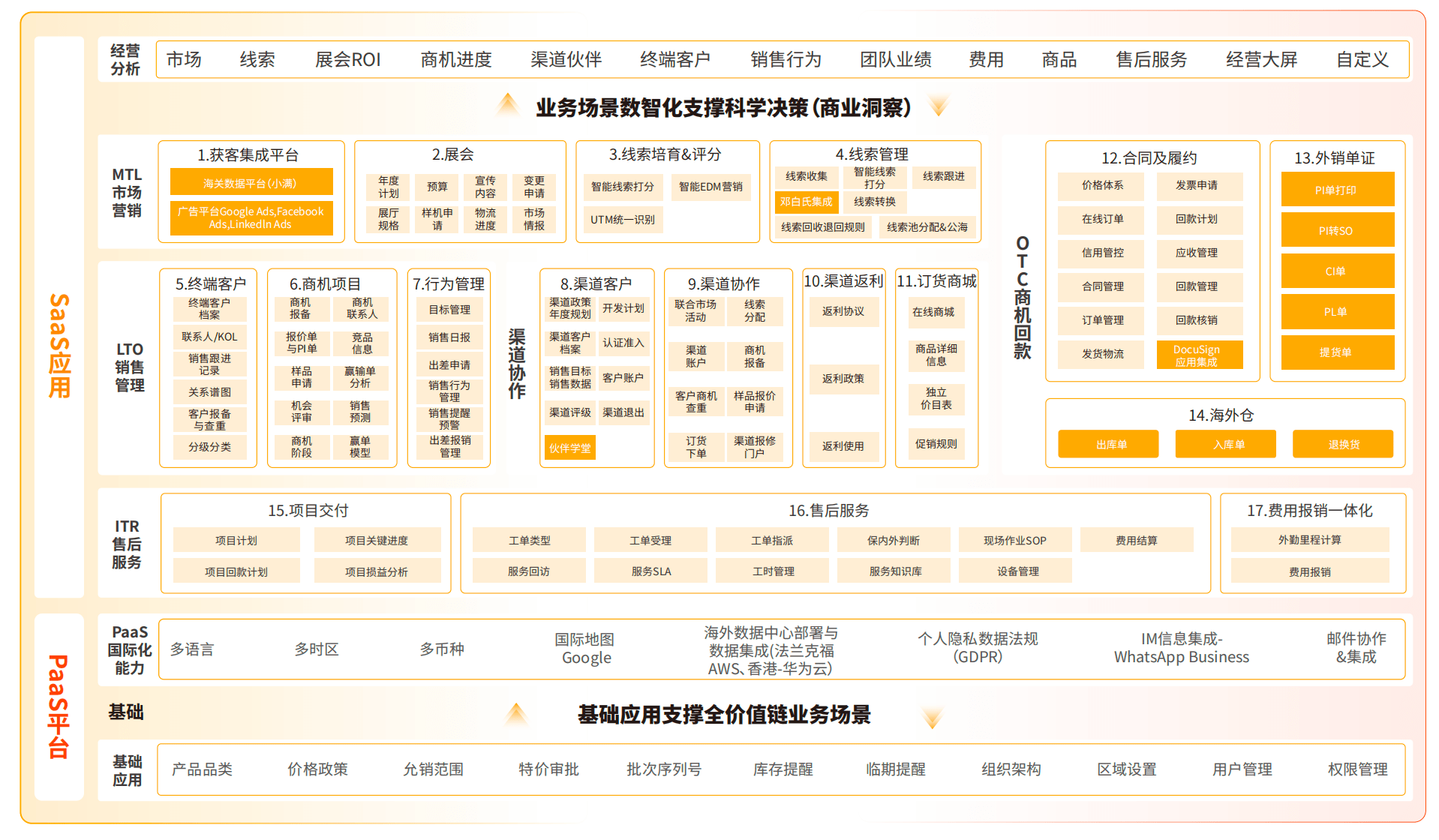
Task: Select the 市场 tab in 经营分析
Action: (x=184, y=59)
